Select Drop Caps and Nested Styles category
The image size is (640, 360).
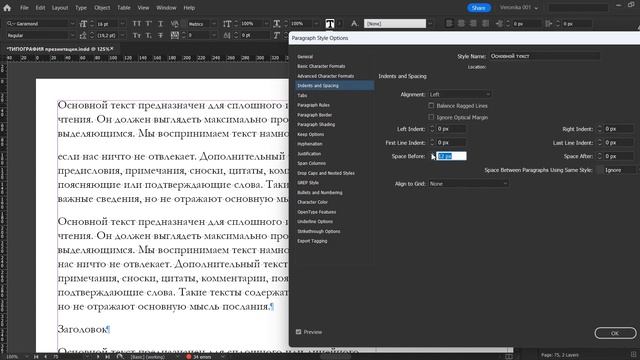point(326,173)
